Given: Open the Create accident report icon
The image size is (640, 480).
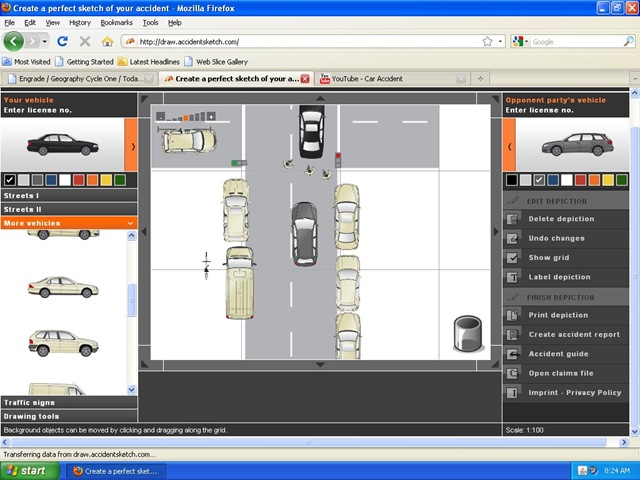Looking at the screenshot, I should (x=512, y=335).
